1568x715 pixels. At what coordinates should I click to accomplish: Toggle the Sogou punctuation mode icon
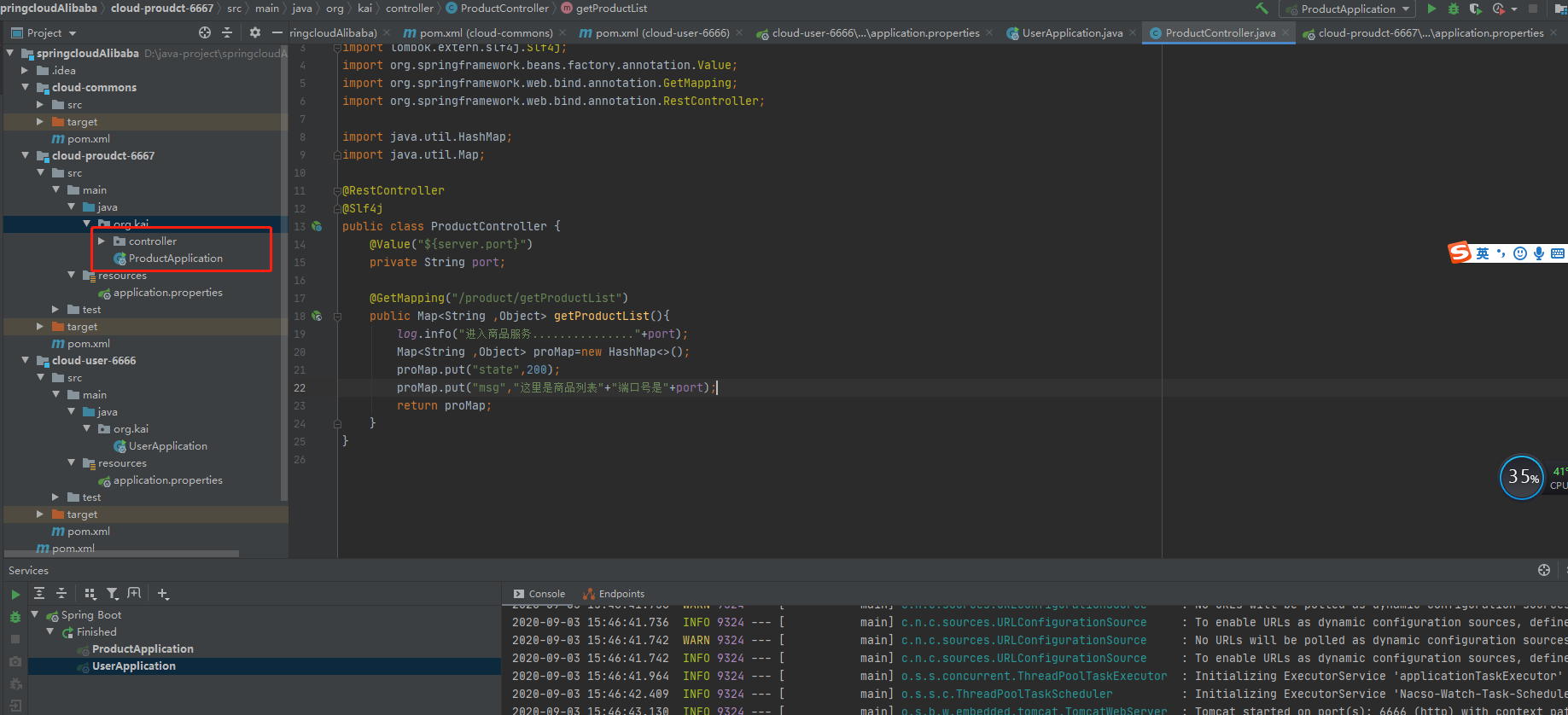coord(1501,253)
